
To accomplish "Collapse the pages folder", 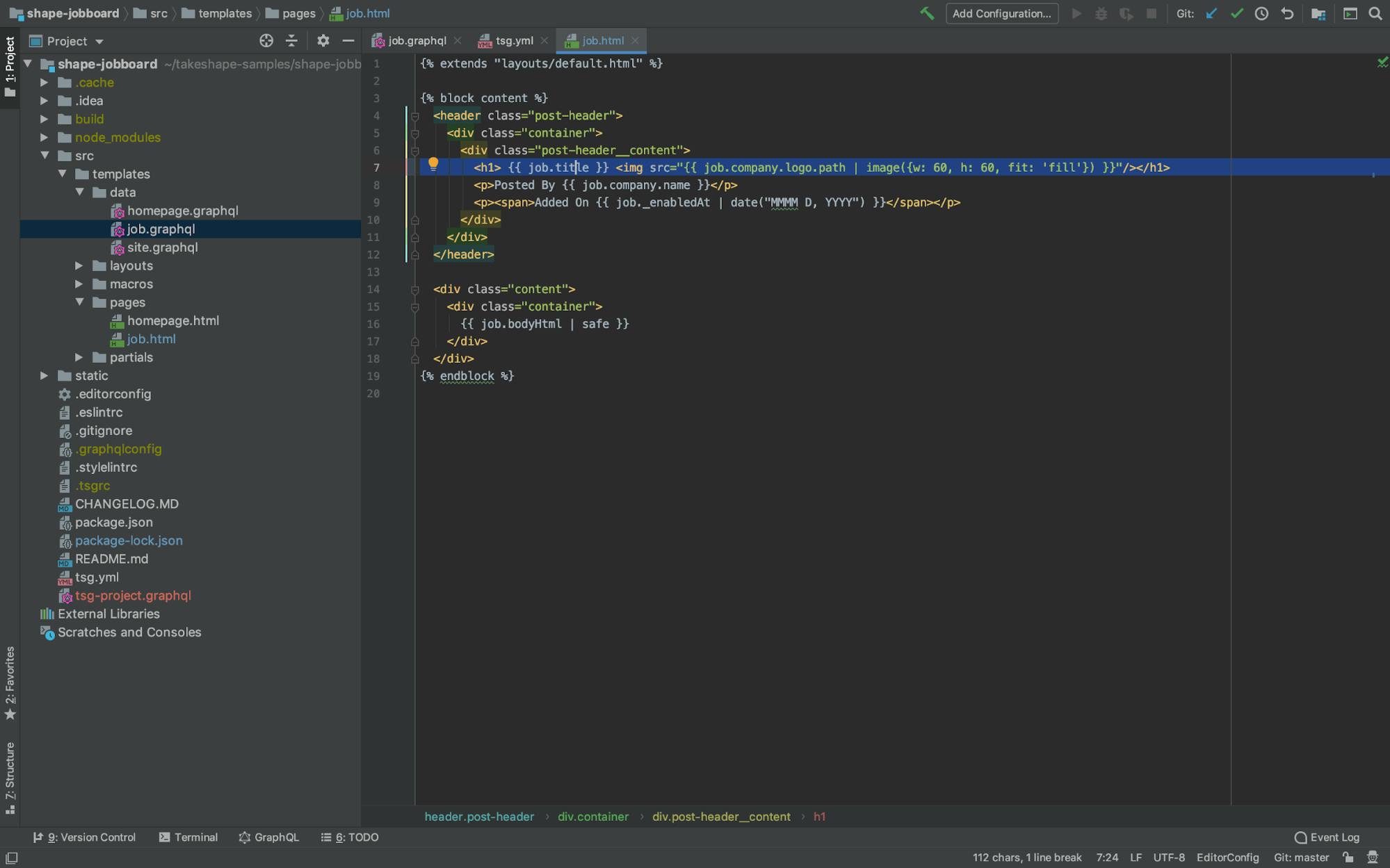I will (x=79, y=302).
